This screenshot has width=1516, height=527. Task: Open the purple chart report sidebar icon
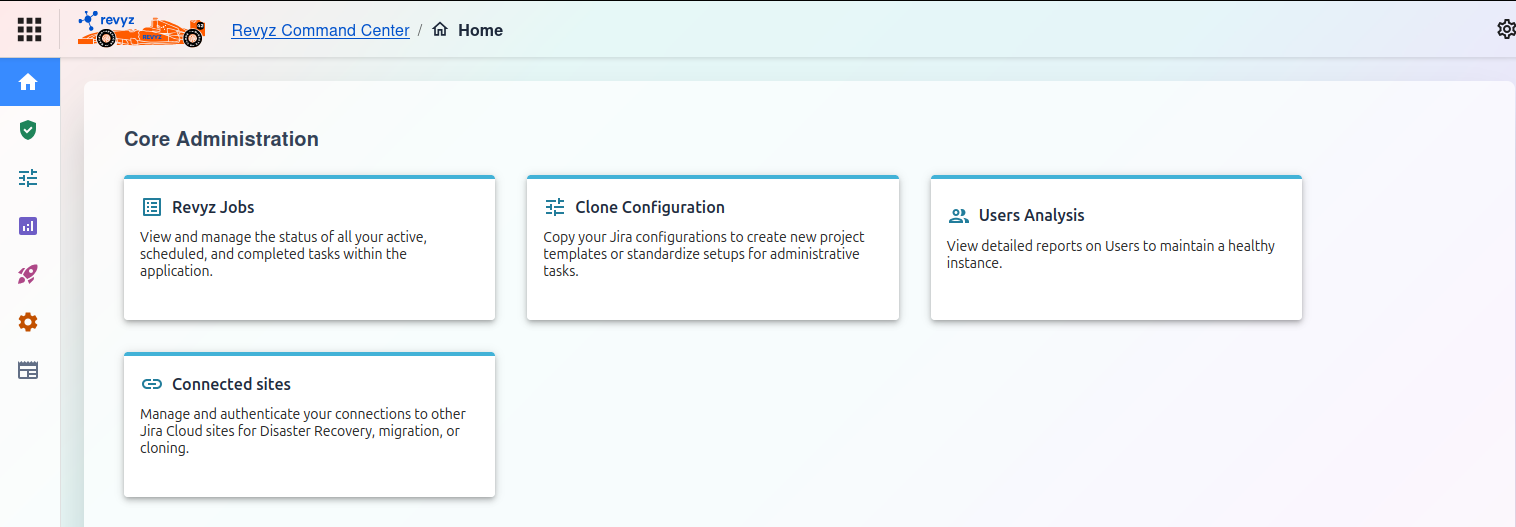28,226
